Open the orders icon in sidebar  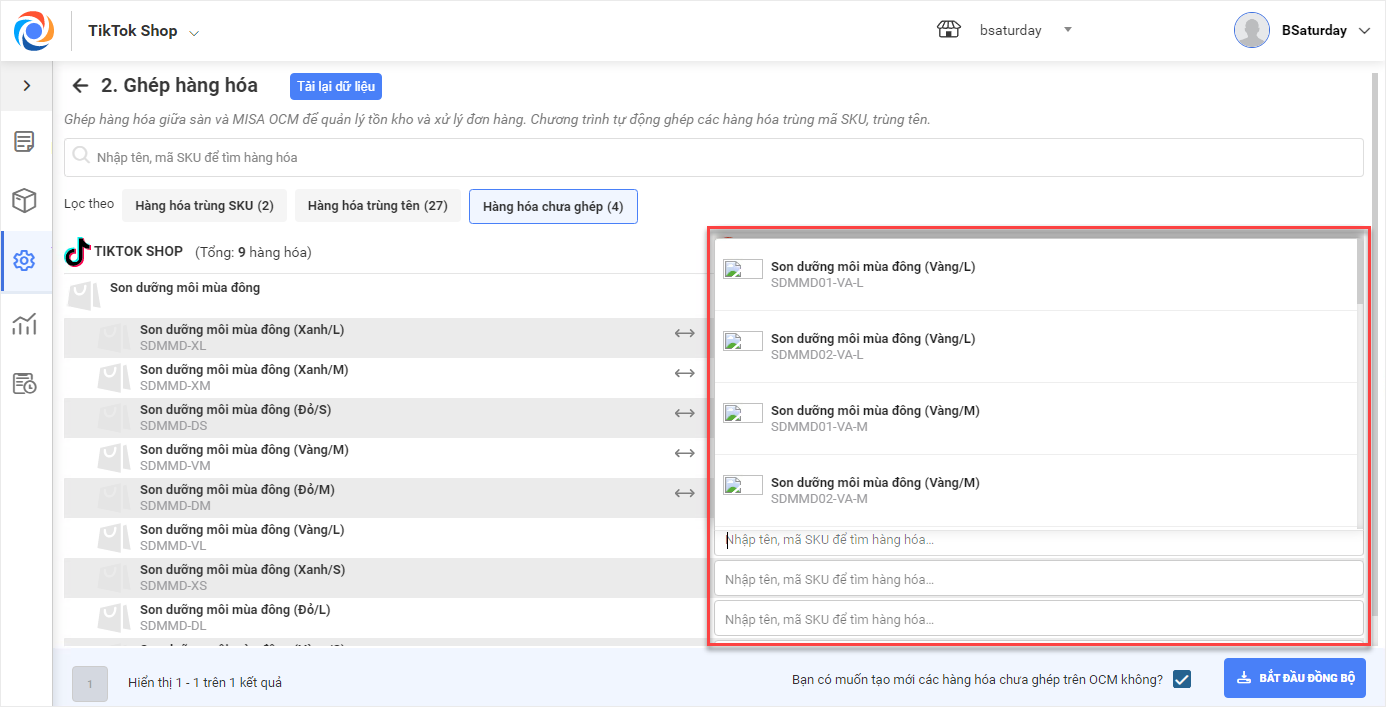pyautogui.click(x=25, y=141)
